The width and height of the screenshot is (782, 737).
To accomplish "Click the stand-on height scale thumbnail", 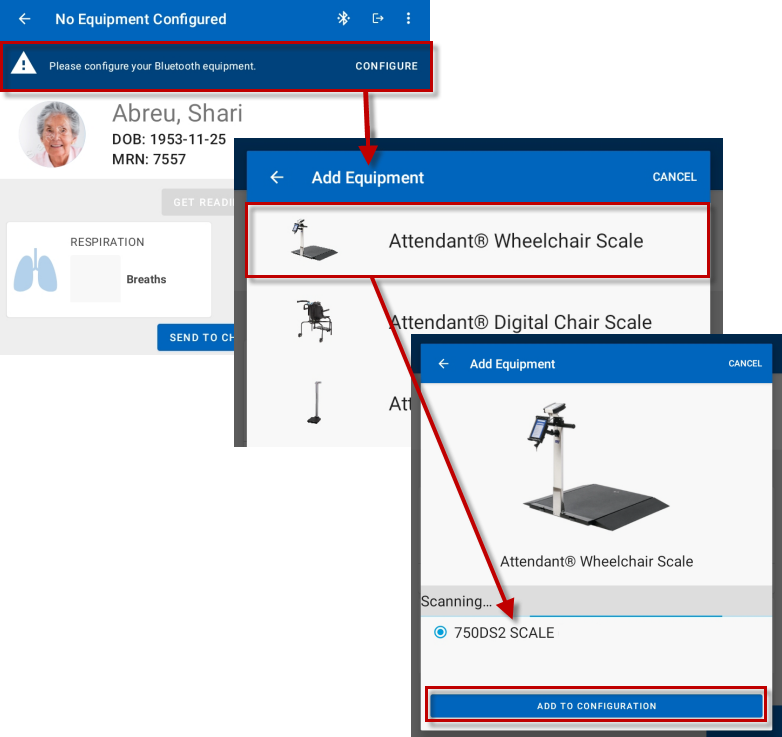I will pyautogui.click(x=314, y=403).
